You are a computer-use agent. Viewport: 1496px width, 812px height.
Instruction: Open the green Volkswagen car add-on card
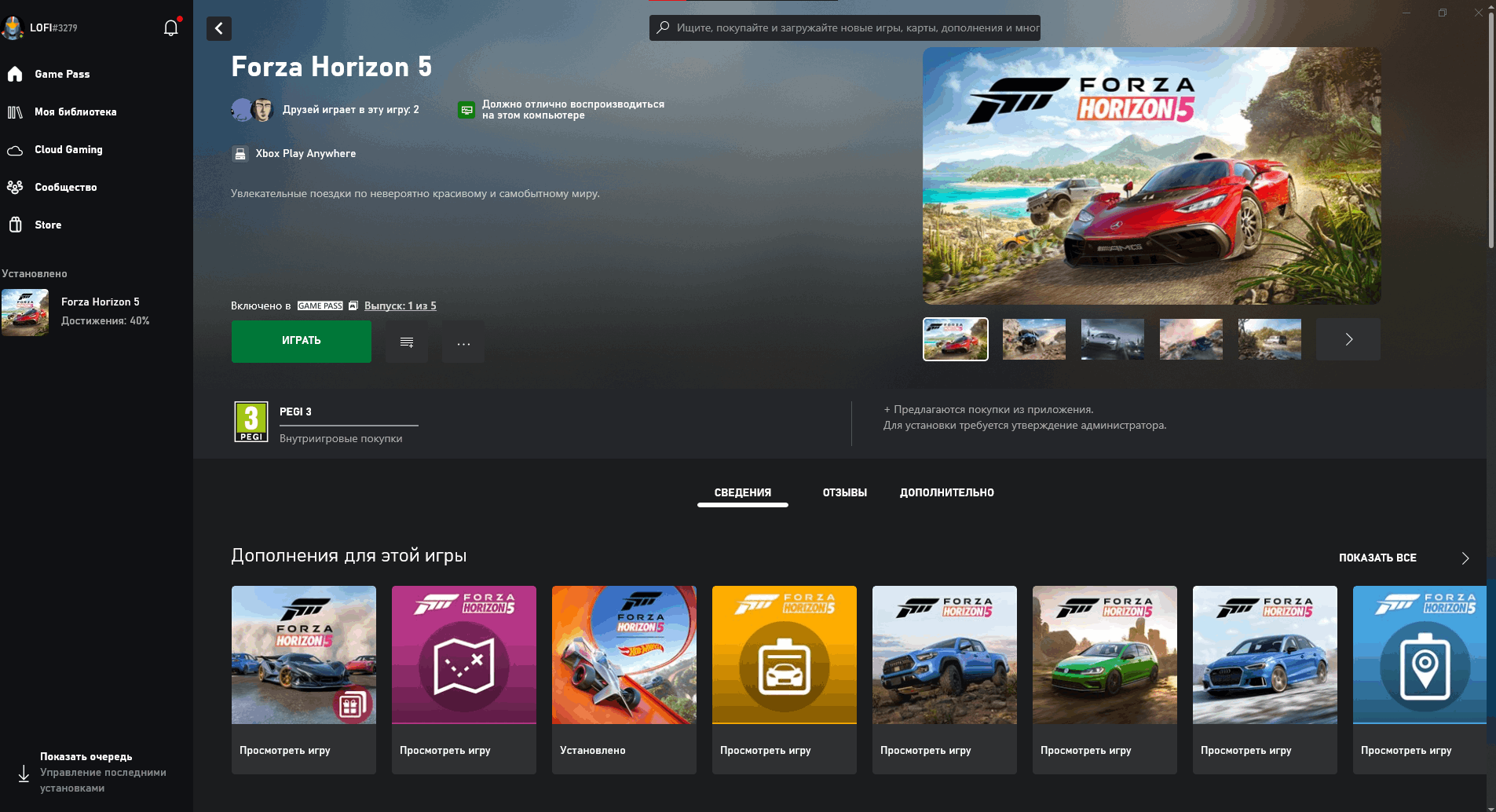1105,680
